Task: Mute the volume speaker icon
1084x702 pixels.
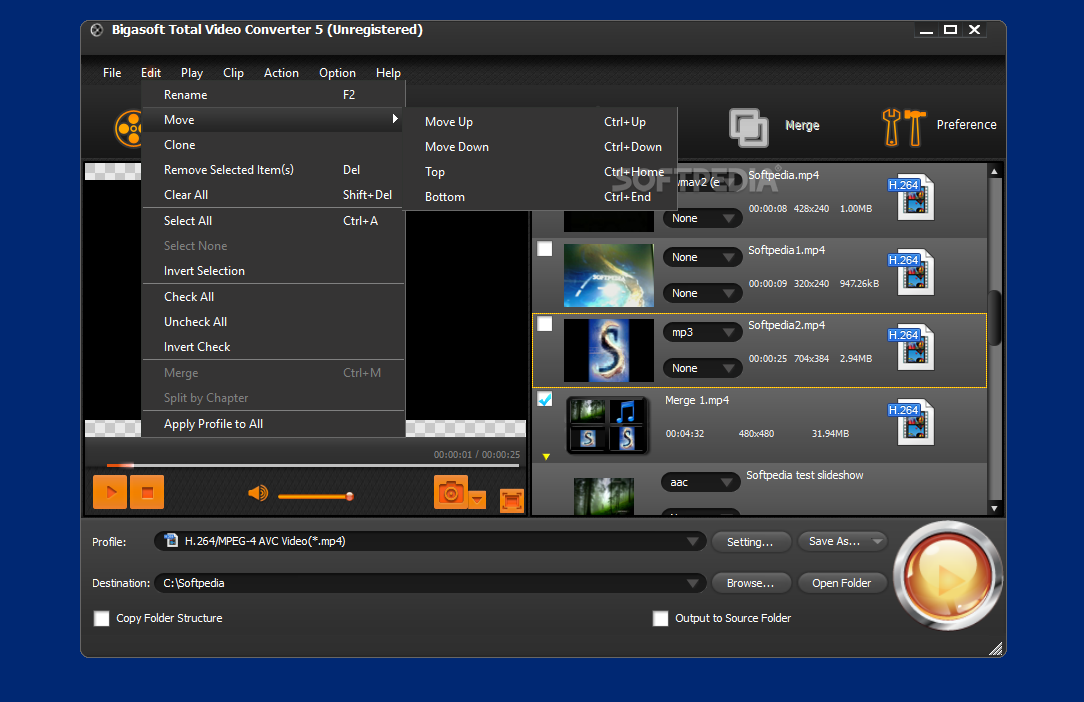Action: click(258, 493)
